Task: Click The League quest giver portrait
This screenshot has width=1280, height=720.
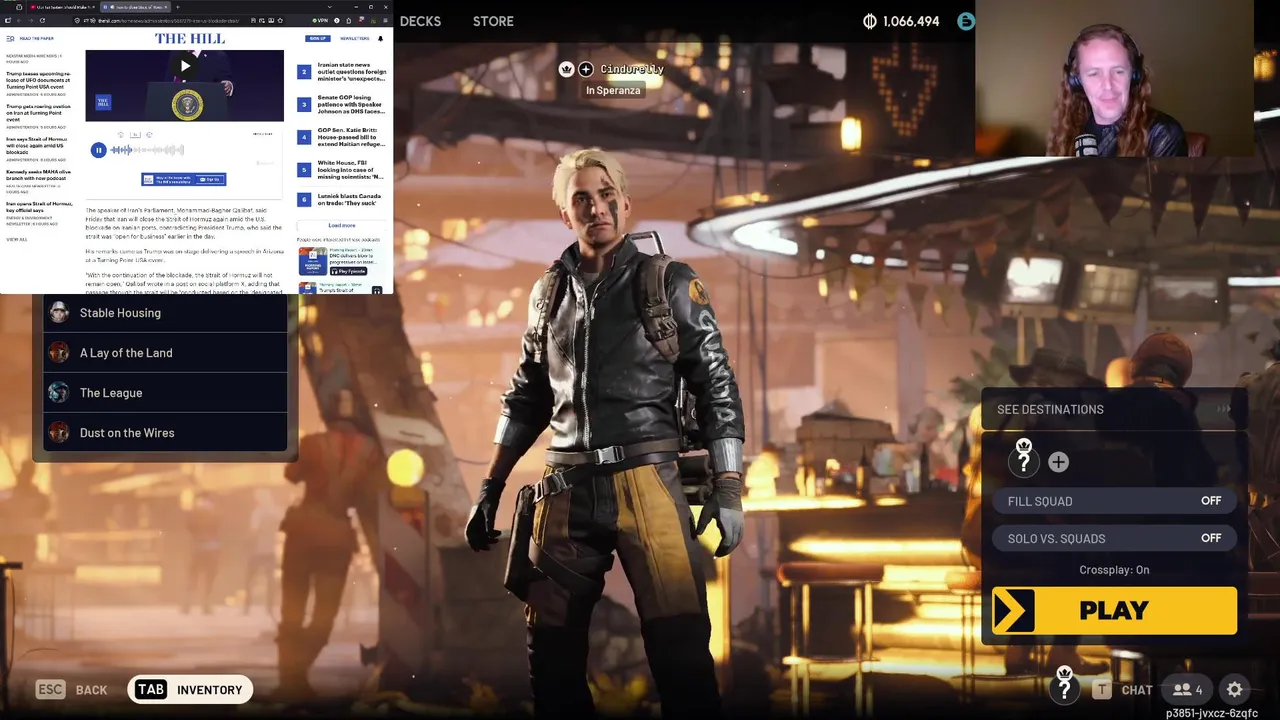Action: tap(59, 393)
